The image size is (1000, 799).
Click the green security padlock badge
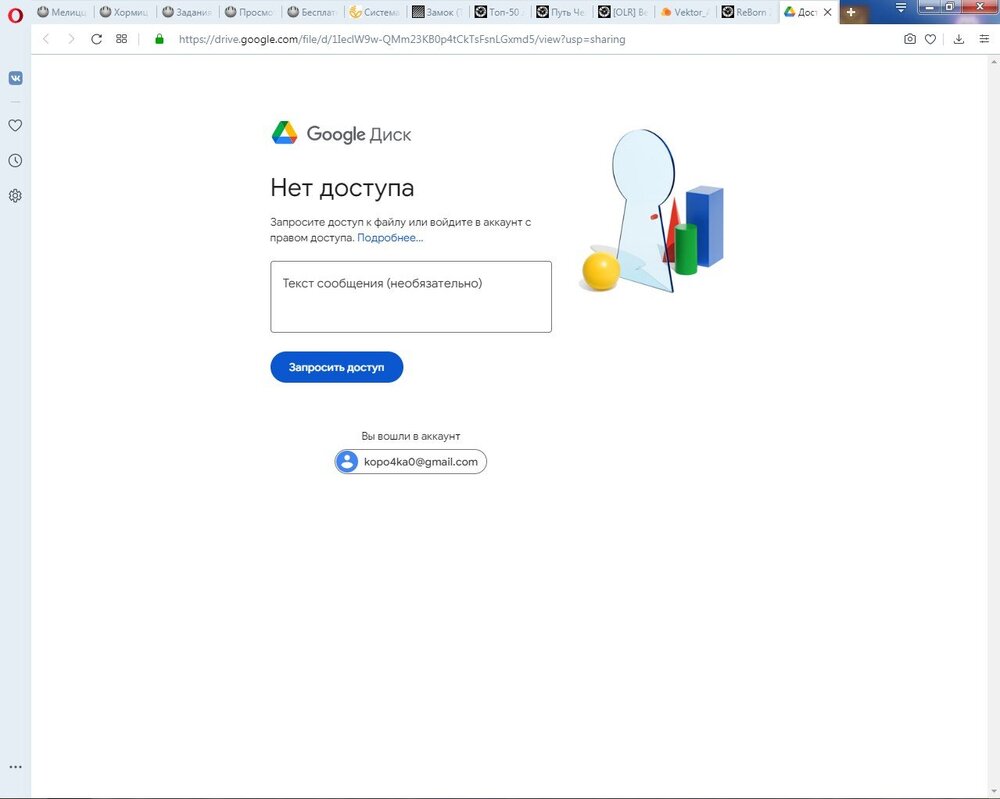(158, 39)
